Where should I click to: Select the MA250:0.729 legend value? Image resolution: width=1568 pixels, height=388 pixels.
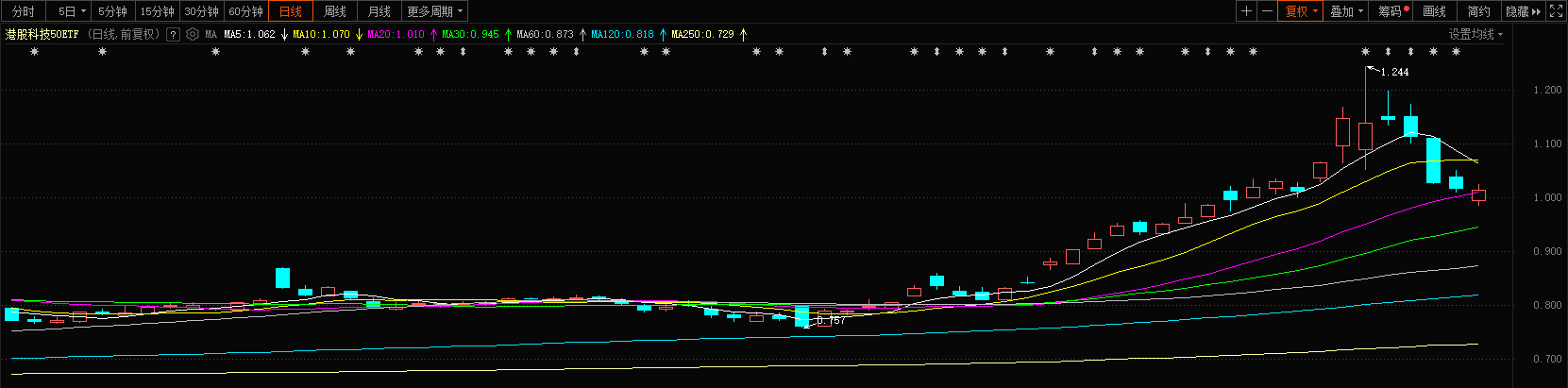pyautogui.click(x=702, y=34)
